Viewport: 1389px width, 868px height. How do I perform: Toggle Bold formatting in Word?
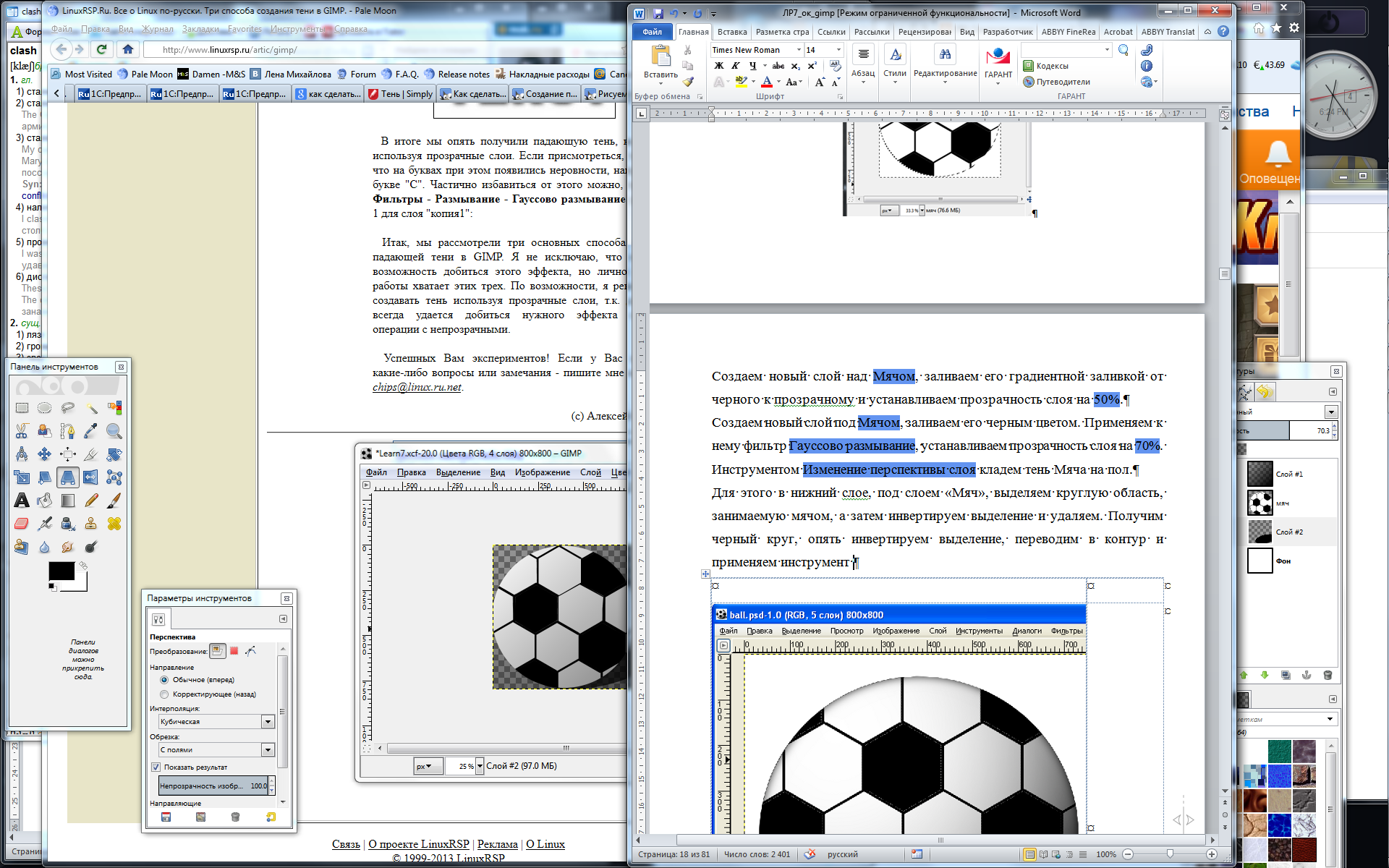pos(719,66)
